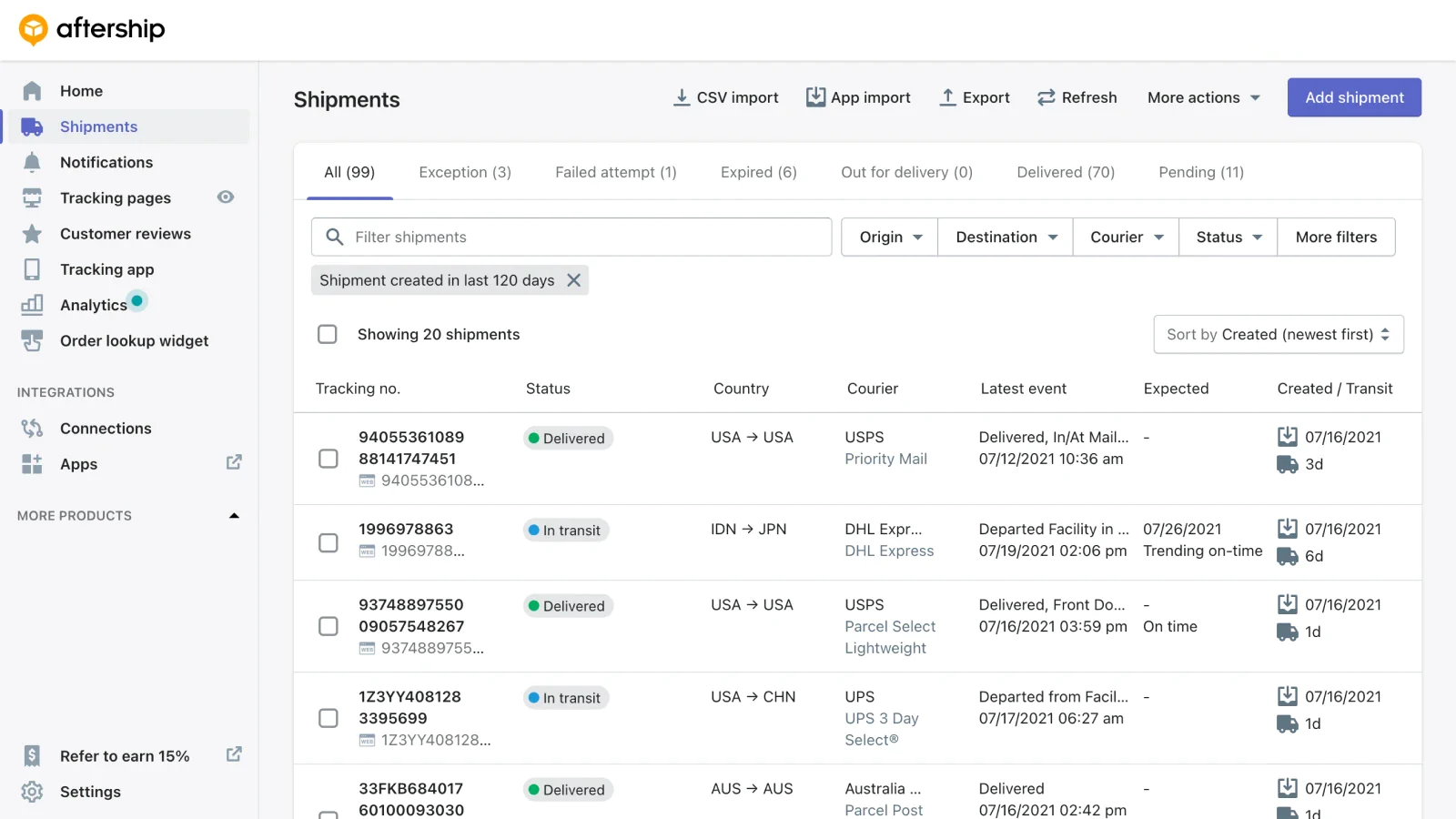
Task: Switch to the Failed attempt (1) tab
Action: coord(616,172)
